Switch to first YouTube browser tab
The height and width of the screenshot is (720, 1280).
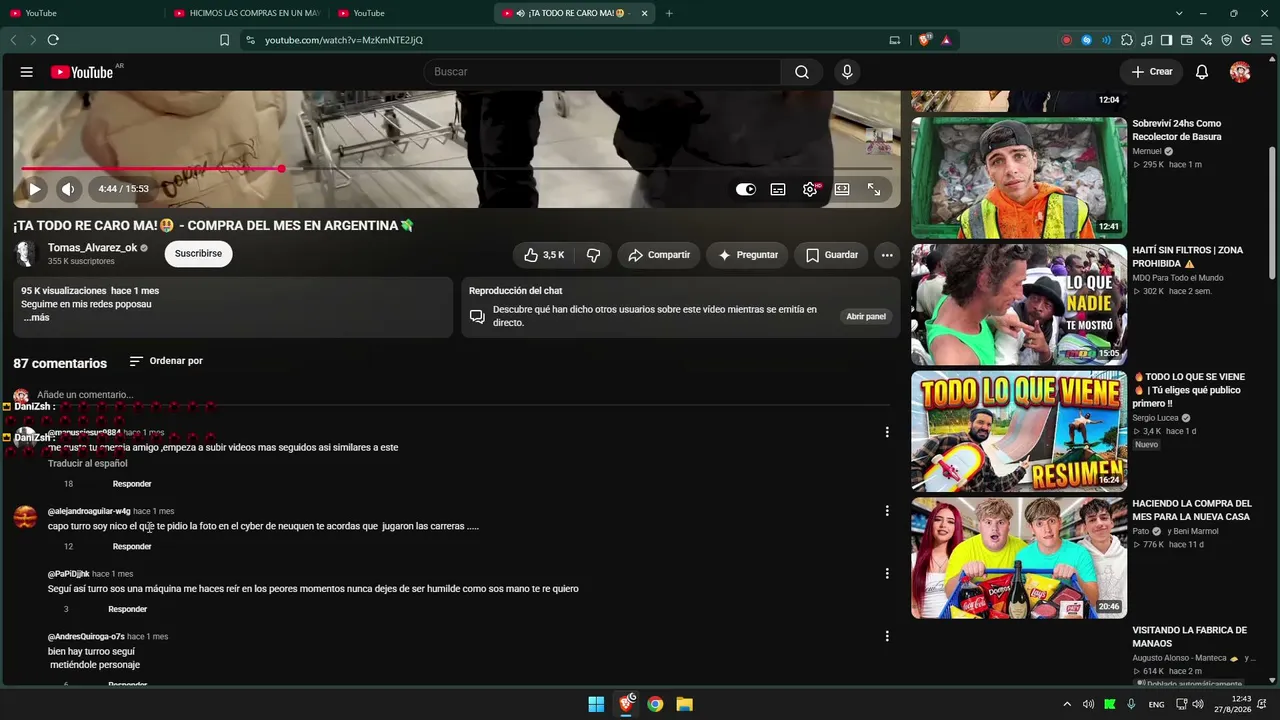[x=80, y=13]
